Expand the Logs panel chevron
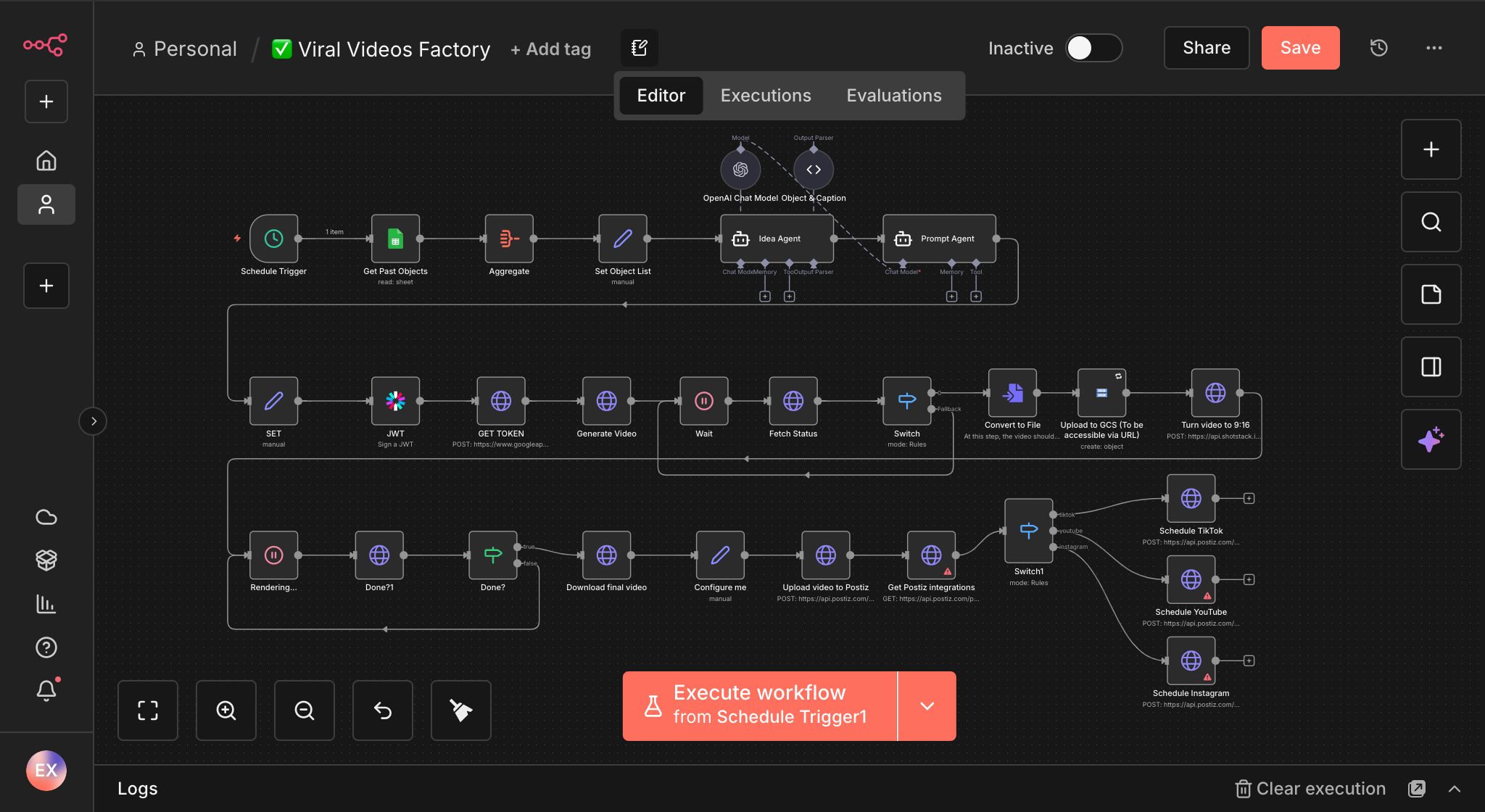Screen dimensions: 1485x812 pyautogui.click(x=1455, y=789)
